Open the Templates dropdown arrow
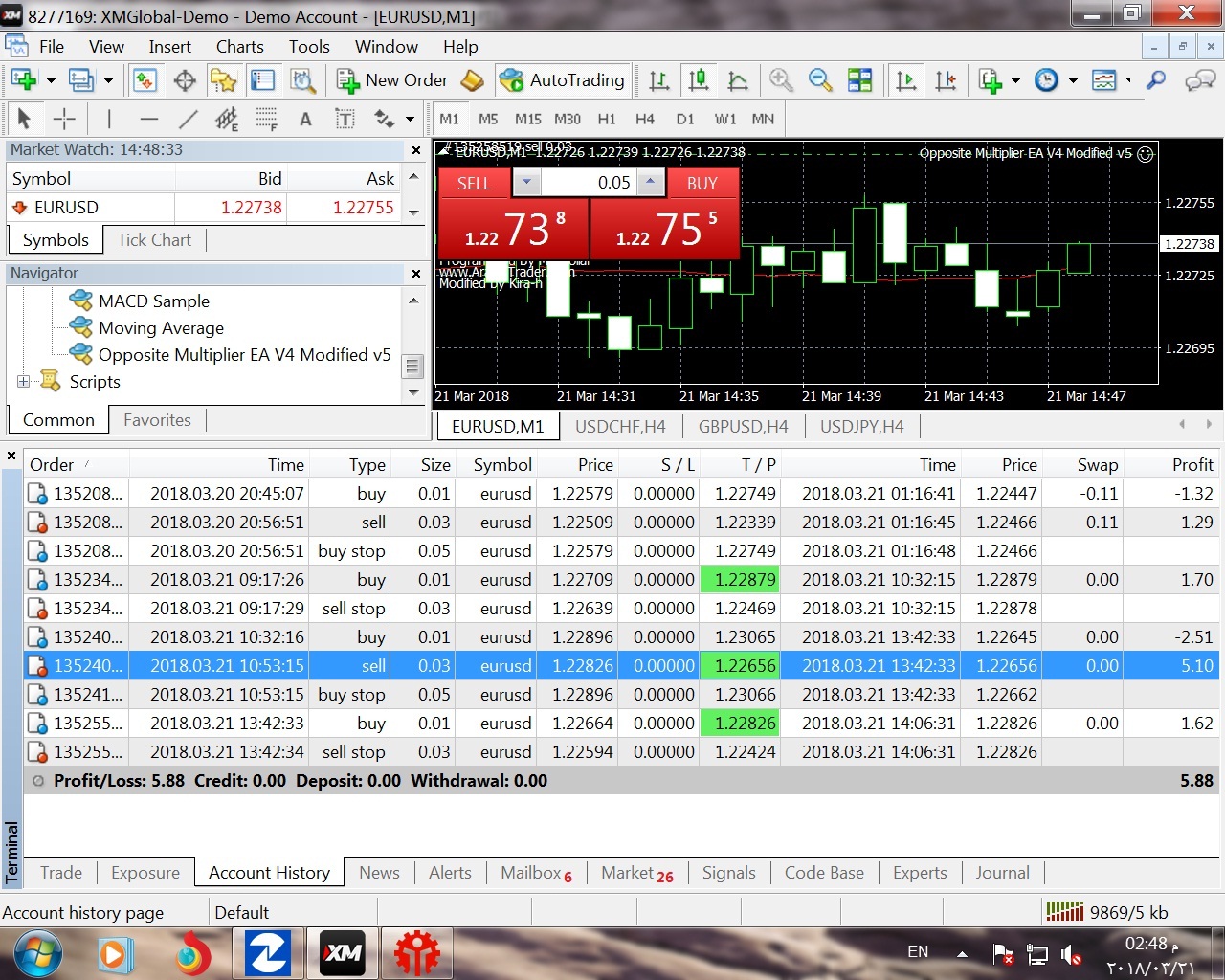Image resolution: width=1225 pixels, height=980 pixels. pyautogui.click(x=1128, y=80)
